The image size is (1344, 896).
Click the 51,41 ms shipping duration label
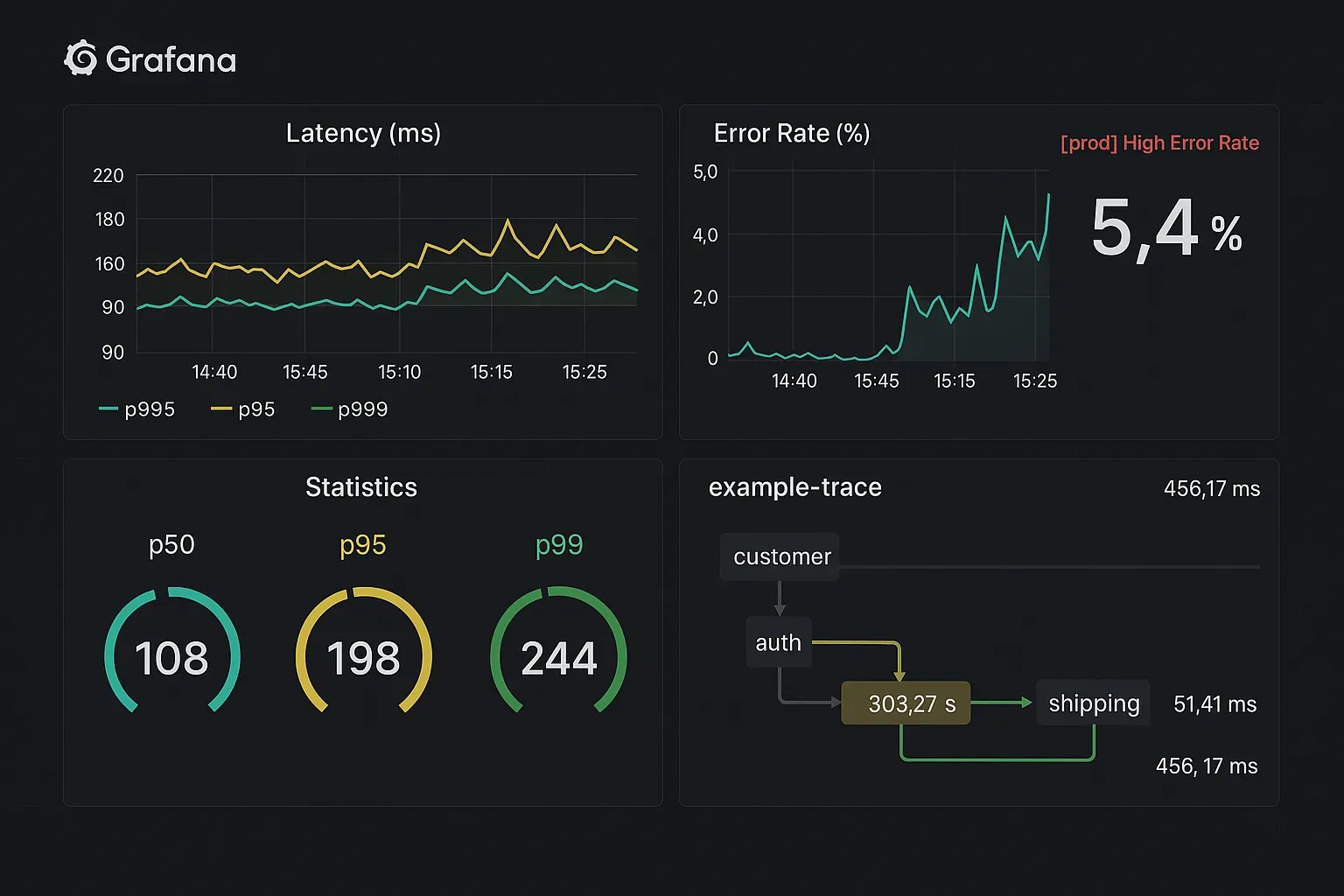1214,704
